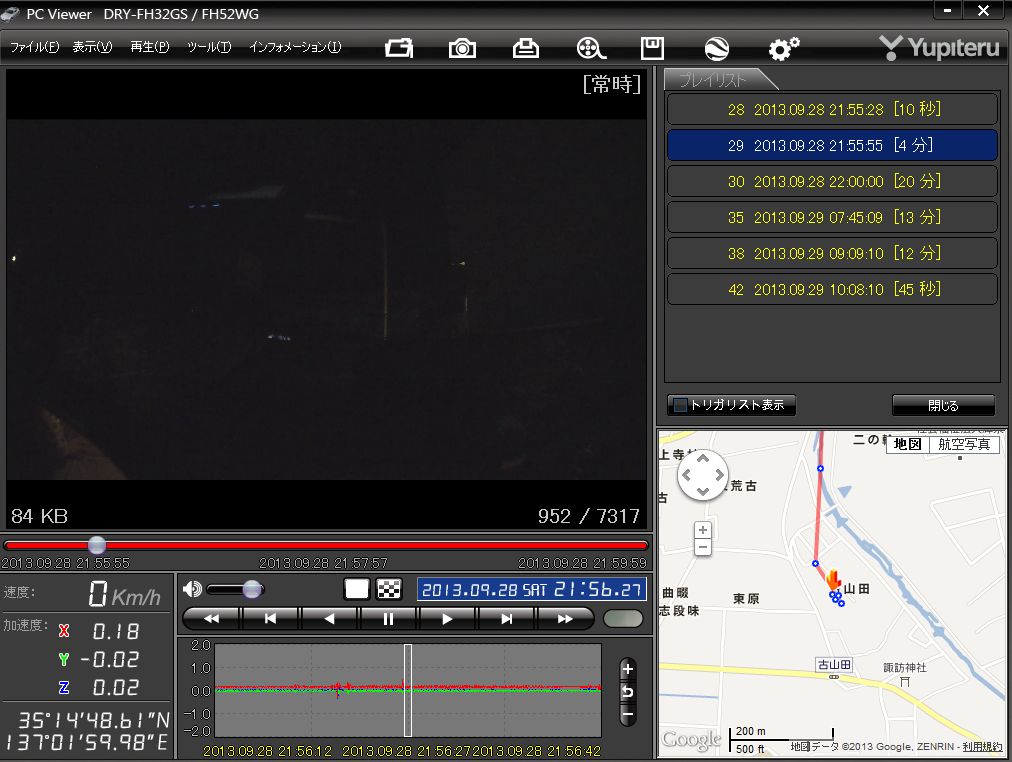Image resolution: width=1012 pixels, height=762 pixels.
Task: Minimize the PC Viewer window
Action: pyautogui.click(x=947, y=11)
